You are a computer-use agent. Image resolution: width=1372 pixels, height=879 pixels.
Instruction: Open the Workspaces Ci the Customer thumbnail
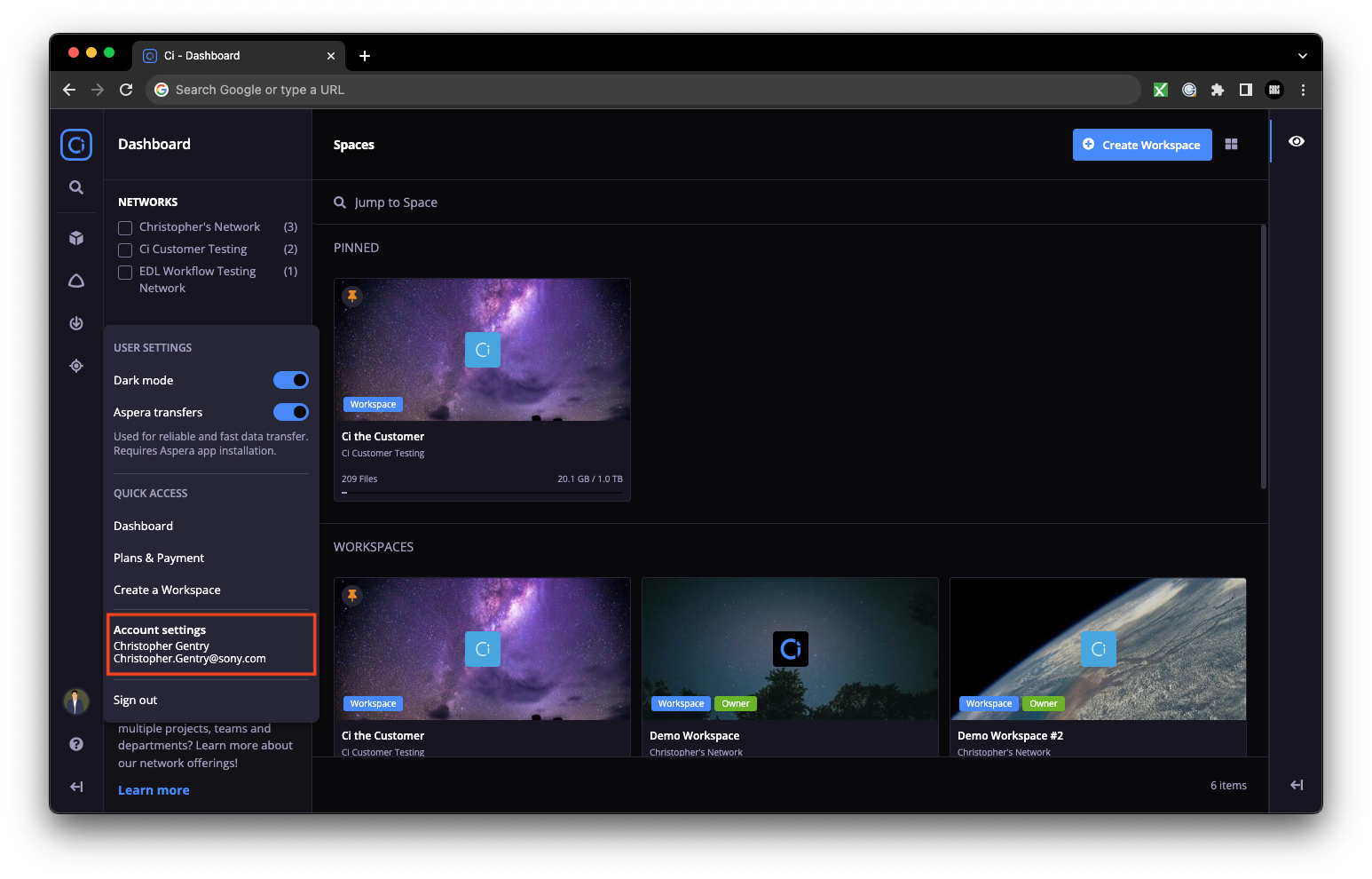pos(482,649)
